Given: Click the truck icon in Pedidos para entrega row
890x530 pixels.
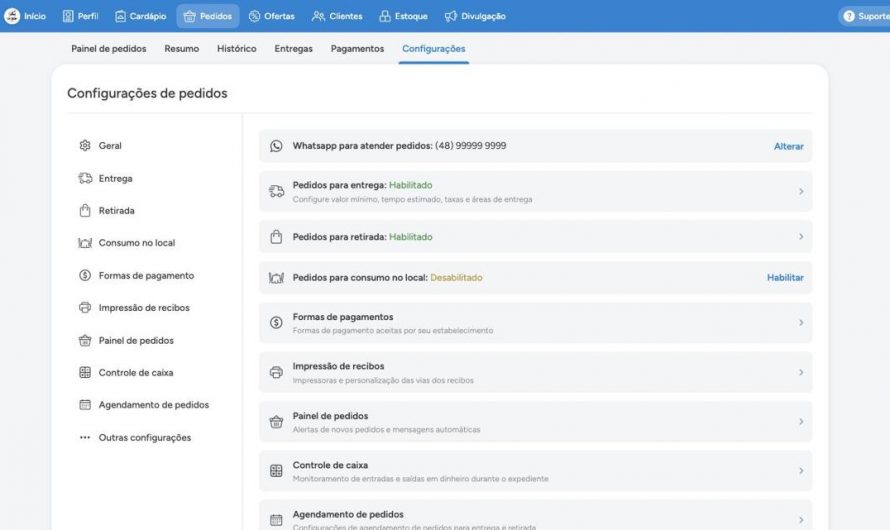Looking at the screenshot, I should [x=276, y=191].
